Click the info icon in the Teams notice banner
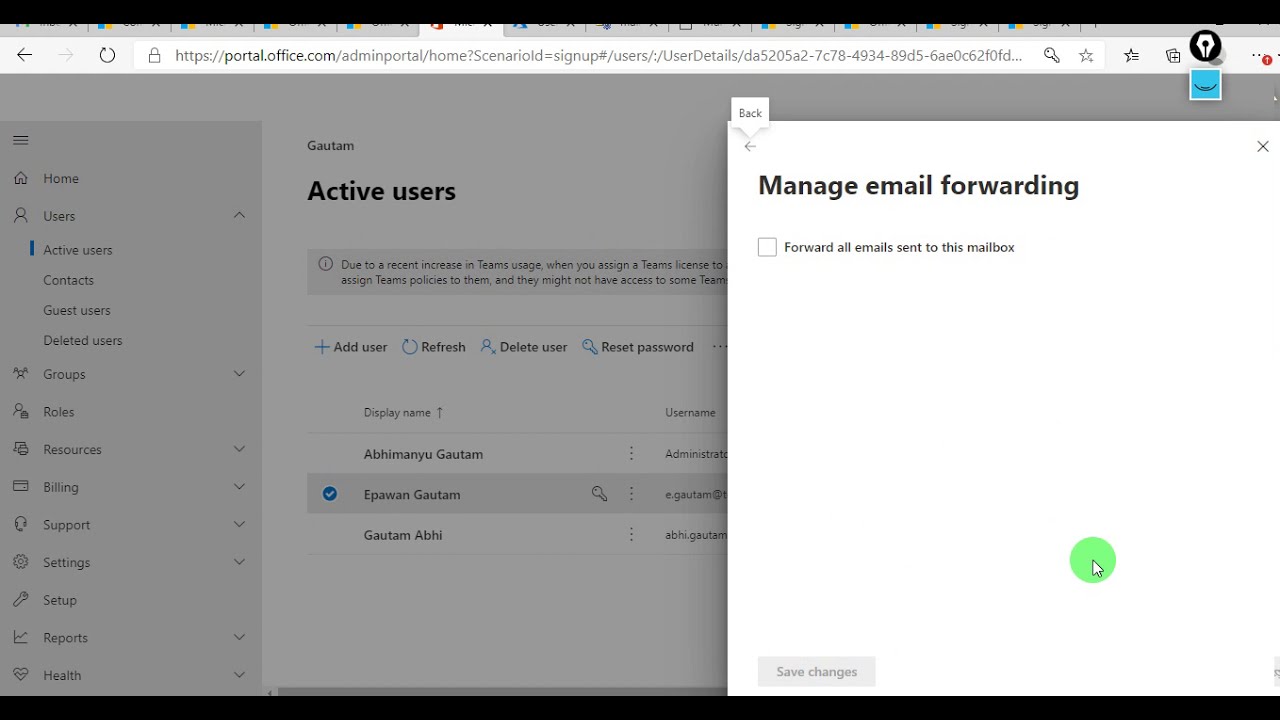 325,264
